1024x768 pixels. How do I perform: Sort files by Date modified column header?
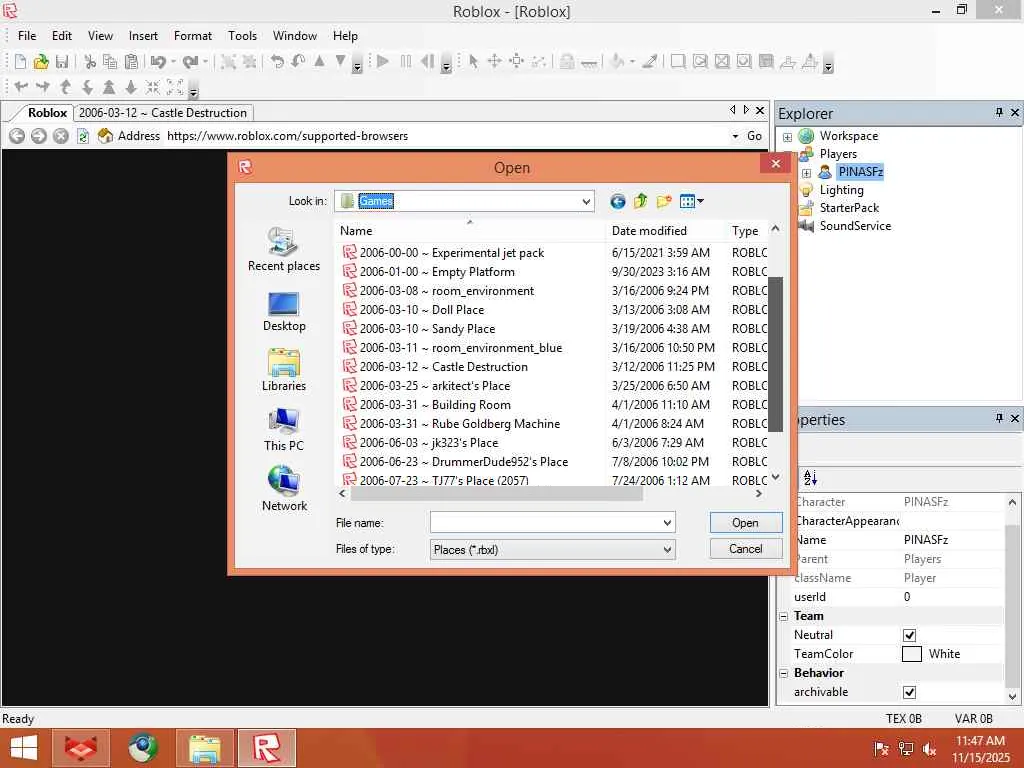pyautogui.click(x=665, y=231)
